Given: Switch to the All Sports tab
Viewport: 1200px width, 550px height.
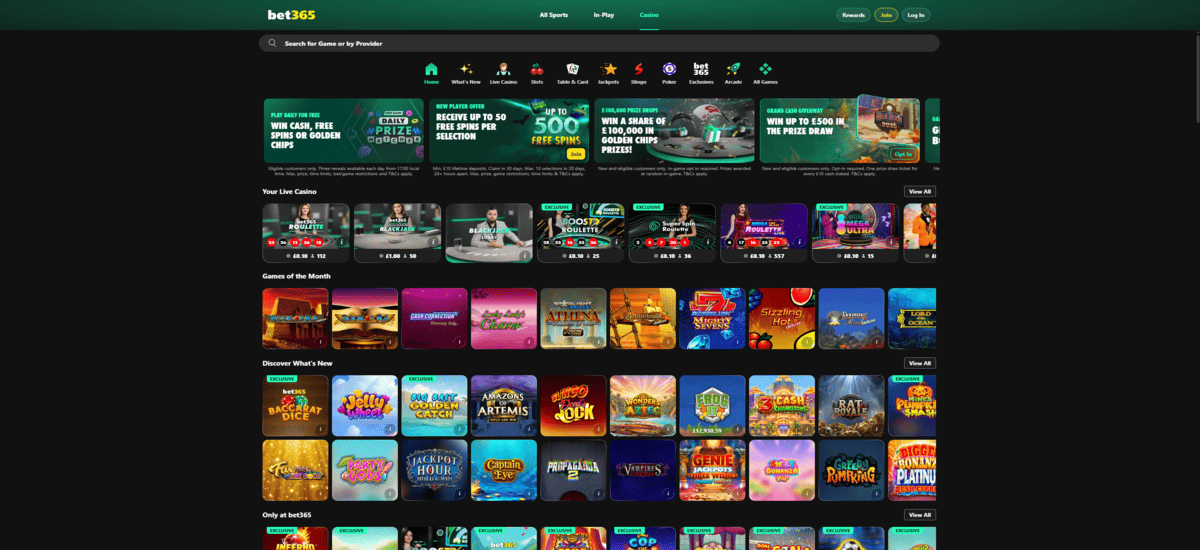Looking at the screenshot, I should pyautogui.click(x=553, y=15).
